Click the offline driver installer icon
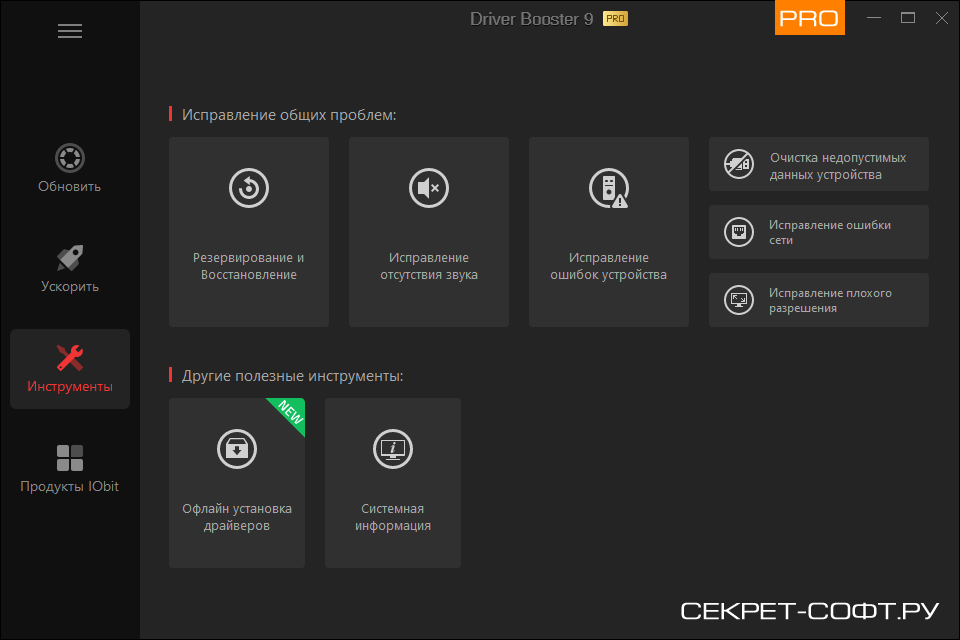The width and height of the screenshot is (960, 640). pyautogui.click(x=237, y=449)
